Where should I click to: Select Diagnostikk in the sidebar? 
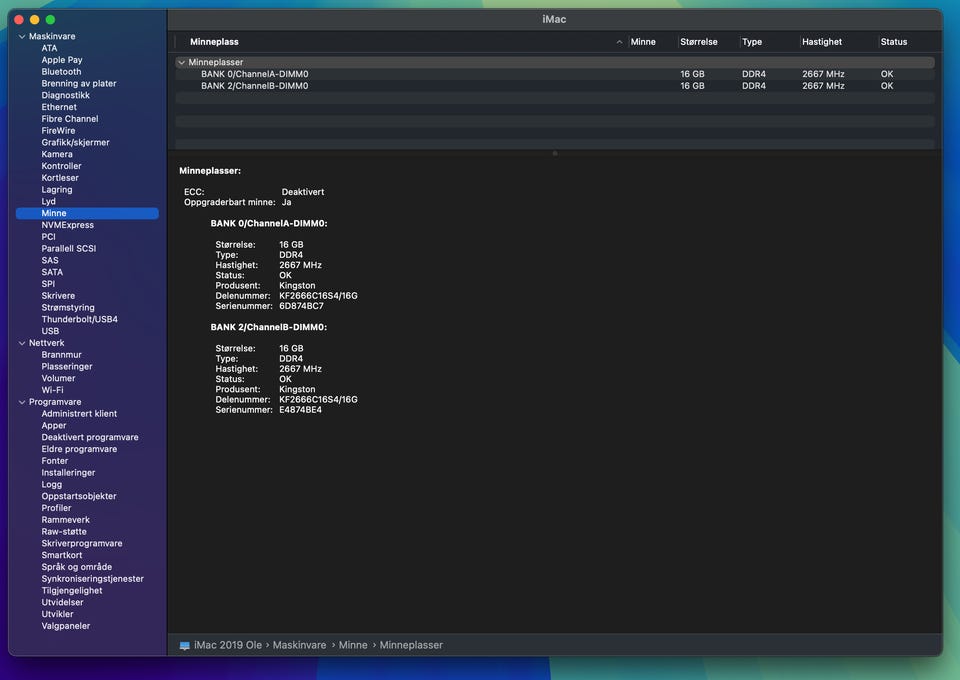[66, 95]
